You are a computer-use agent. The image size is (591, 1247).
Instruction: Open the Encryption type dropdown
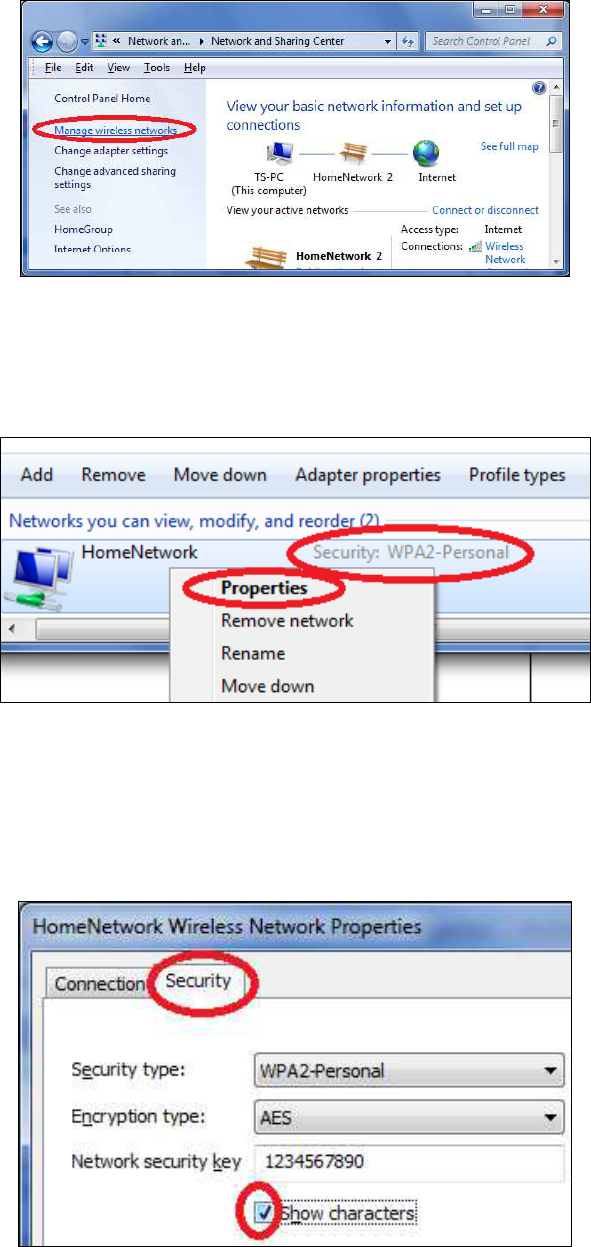coord(410,1115)
